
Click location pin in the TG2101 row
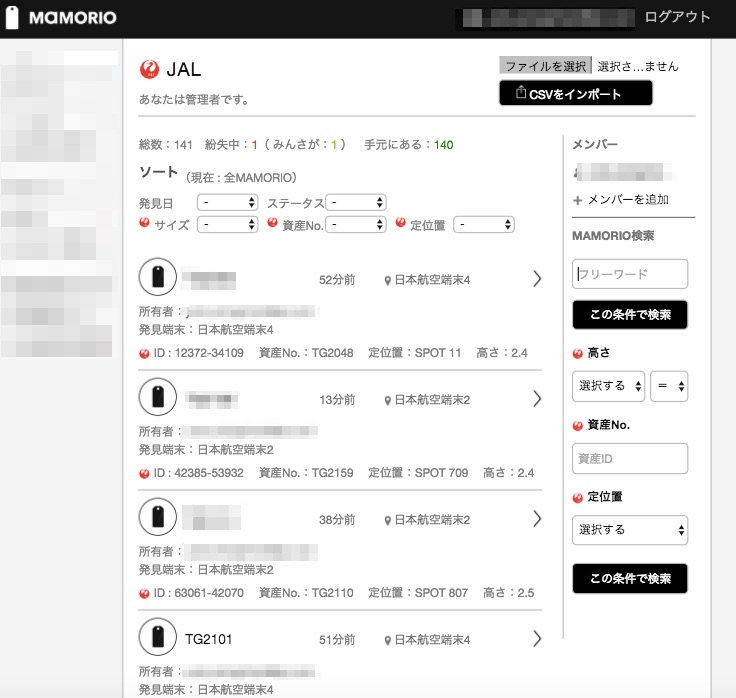click(388, 640)
